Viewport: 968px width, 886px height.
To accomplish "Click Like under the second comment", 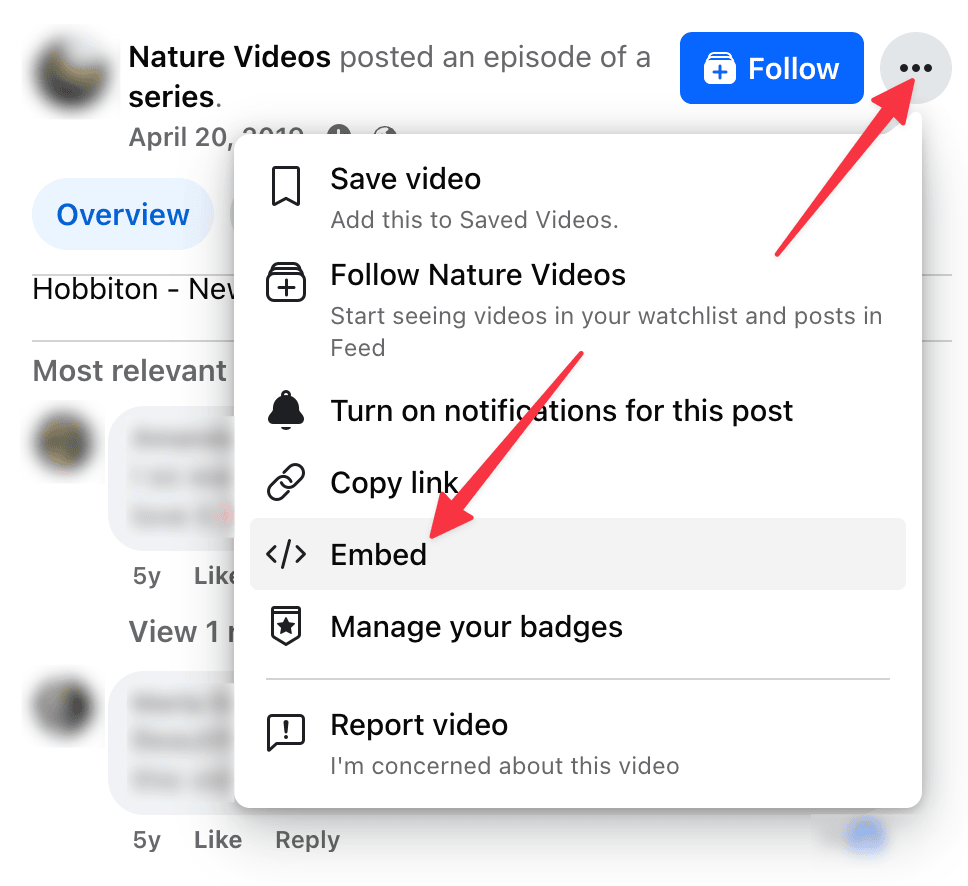I will point(218,840).
